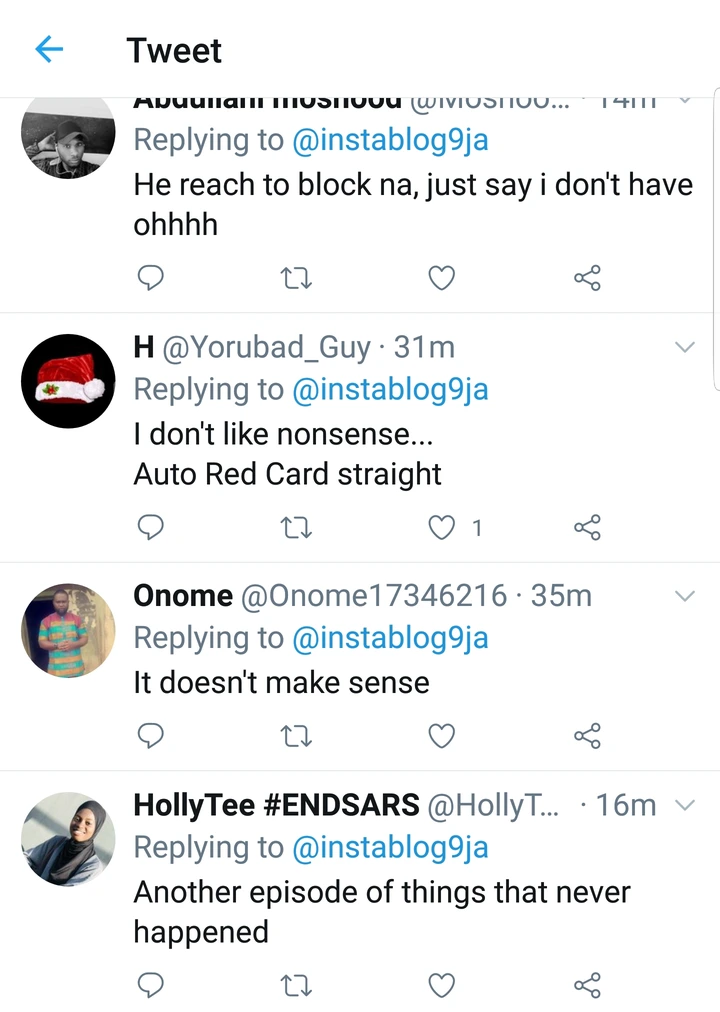720x1012 pixels.
Task: Share HollyTee's tweet
Action: tap(587, 985)
